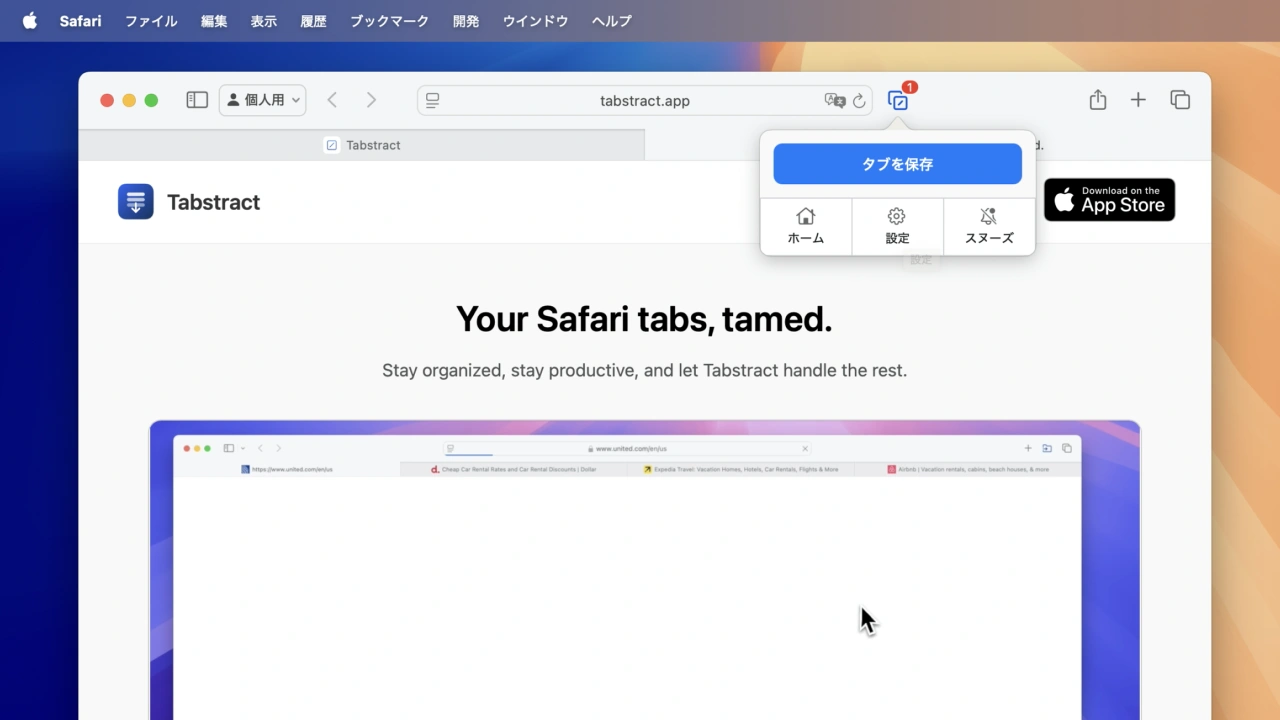Click Download on the App Store badge

point(1109,200)
